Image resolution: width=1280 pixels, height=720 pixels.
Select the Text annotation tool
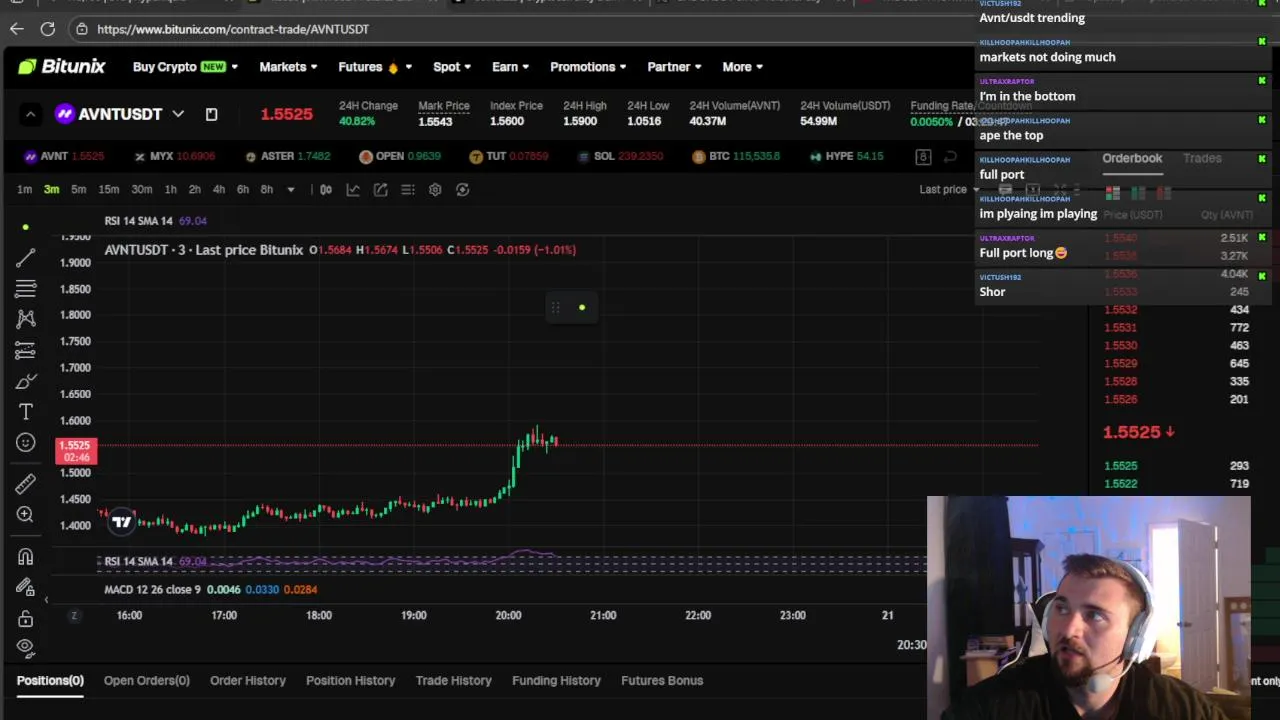pos(26,412)
